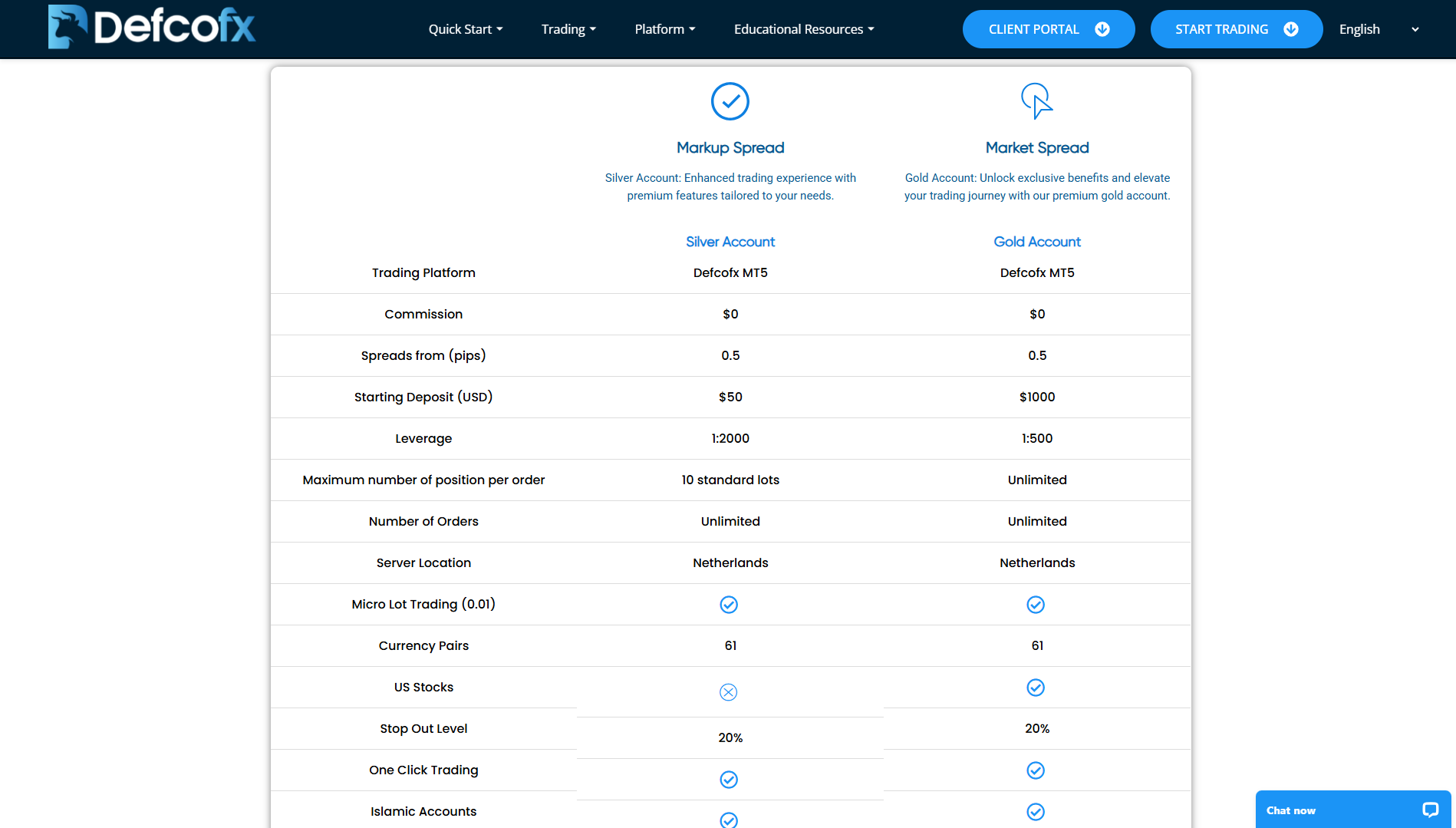Expand the Platform menu
Image resolution: width=1456 pixels, height=828 pixels.
coord(665,29)
